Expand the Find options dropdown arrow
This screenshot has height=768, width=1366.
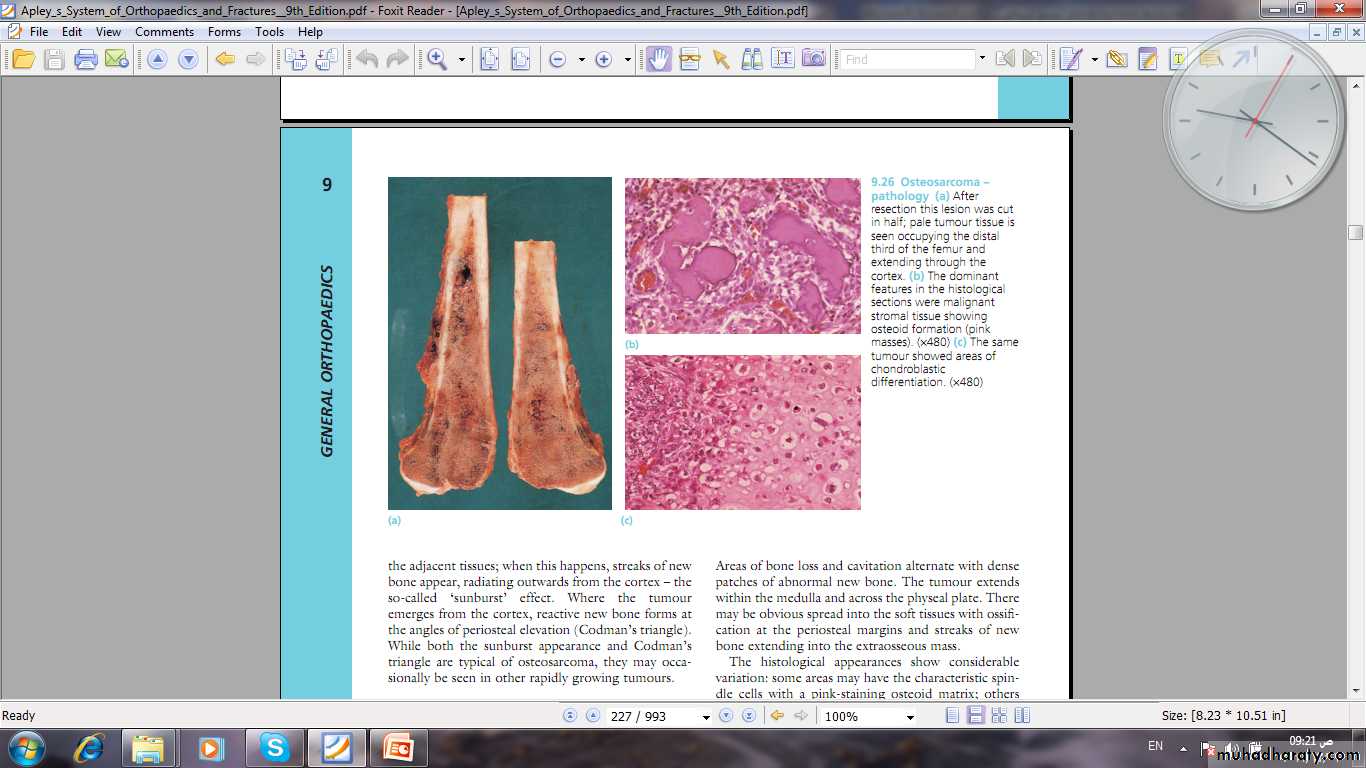coord(982,59)
